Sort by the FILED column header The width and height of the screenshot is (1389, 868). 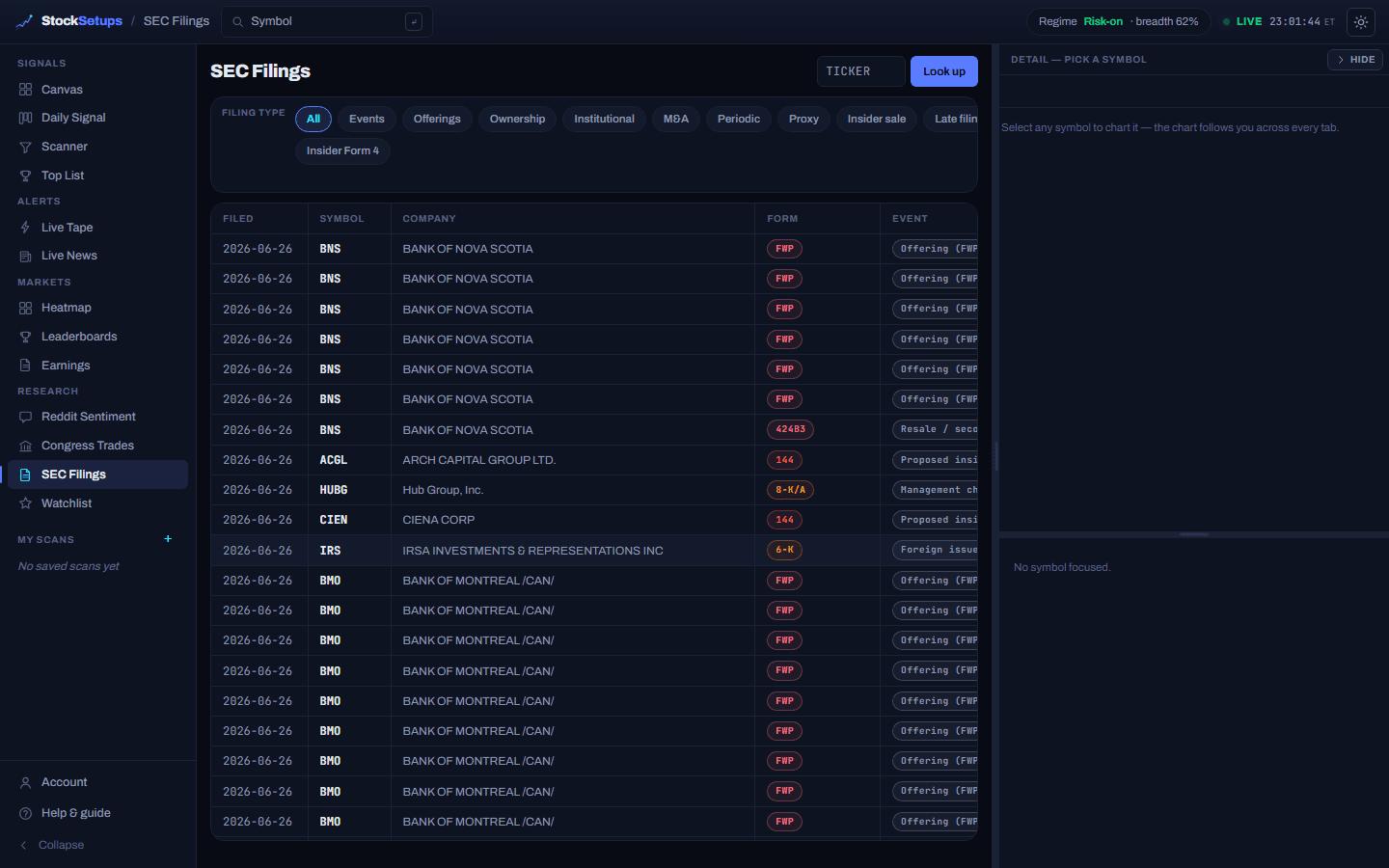[238, 219]
